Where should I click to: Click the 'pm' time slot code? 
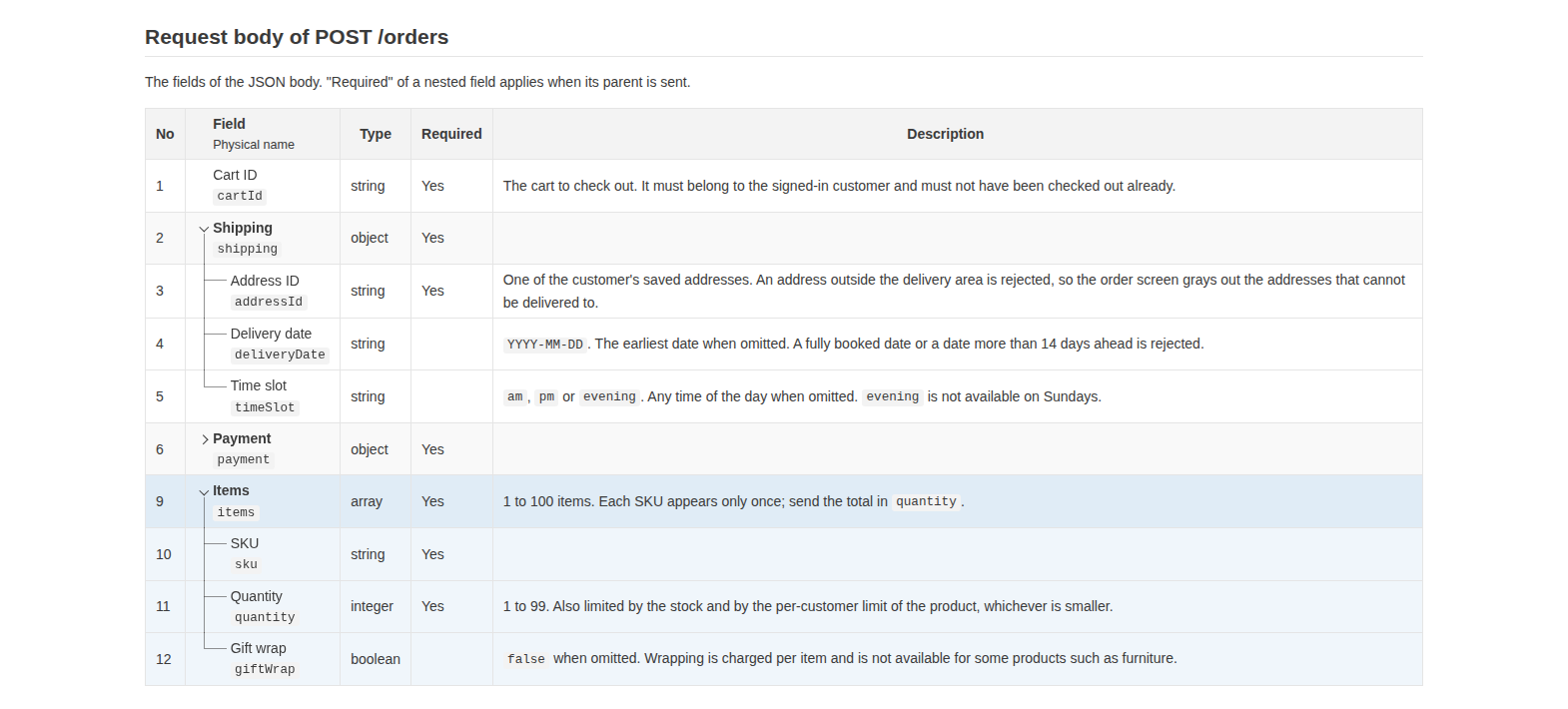pyautogui.click(x=546, y=397)
